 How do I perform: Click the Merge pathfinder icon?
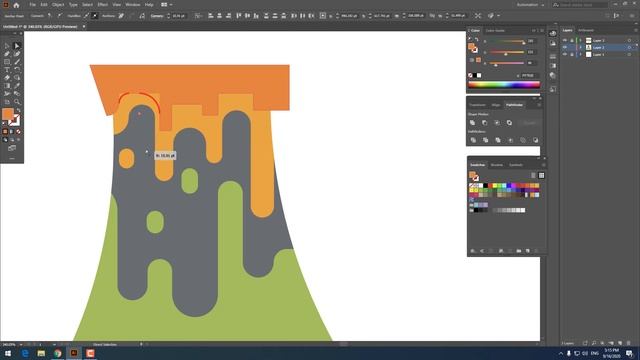coord(498,140)
